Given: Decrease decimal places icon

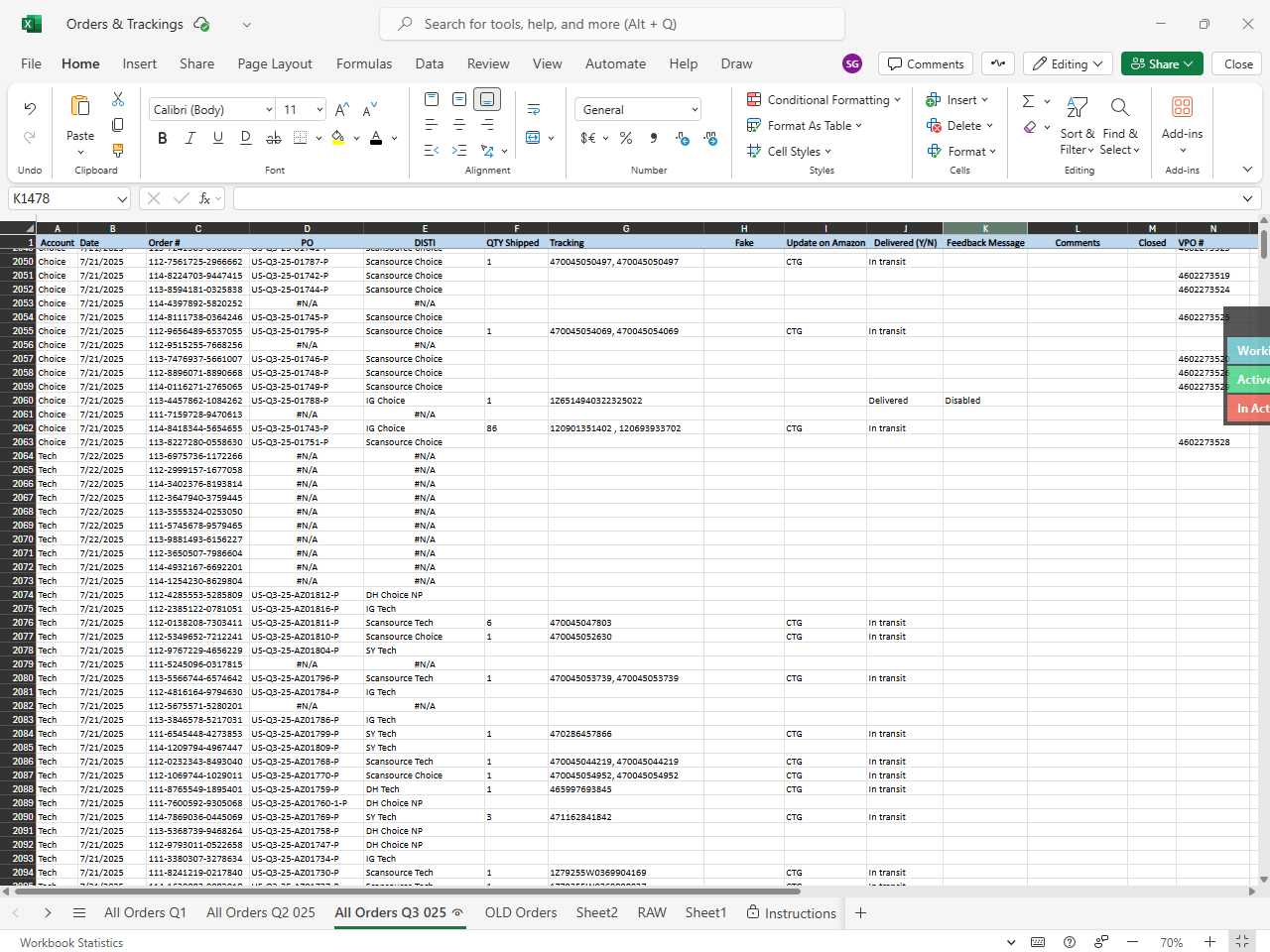Looking at the screenshot, I should point(683,138).
